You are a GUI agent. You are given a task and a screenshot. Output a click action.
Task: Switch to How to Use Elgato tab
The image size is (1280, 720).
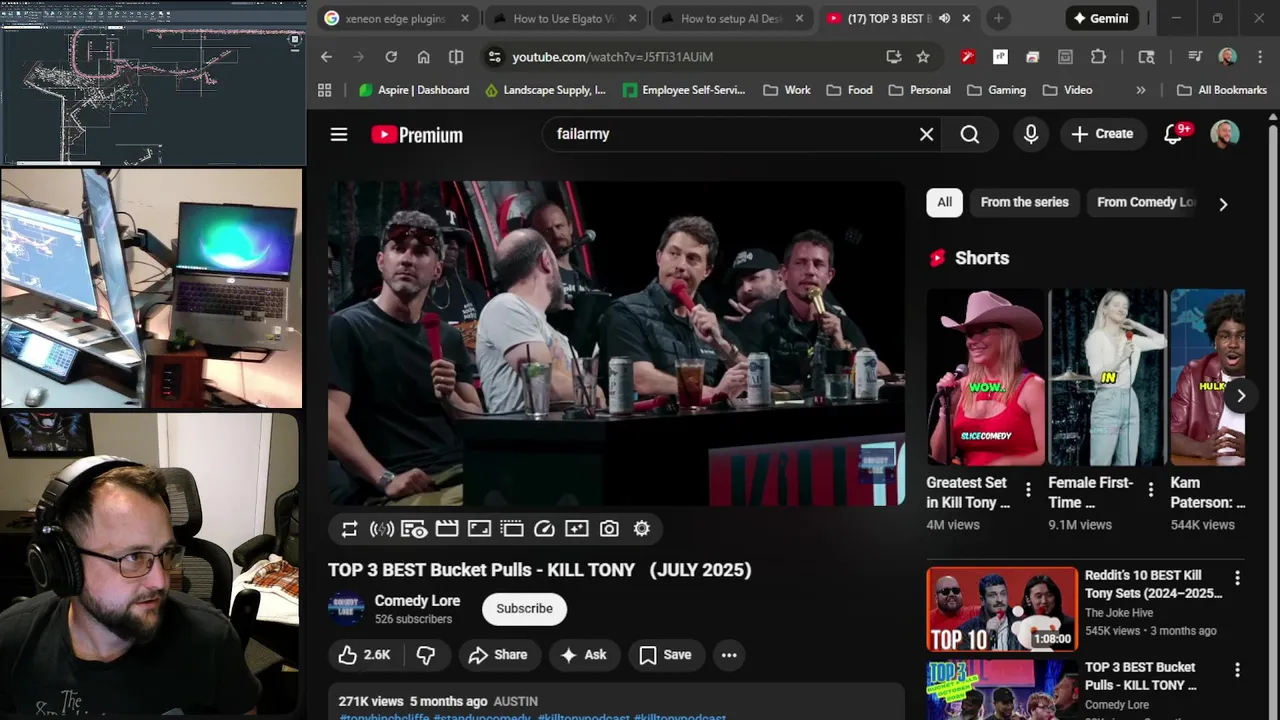click(566, 18)
